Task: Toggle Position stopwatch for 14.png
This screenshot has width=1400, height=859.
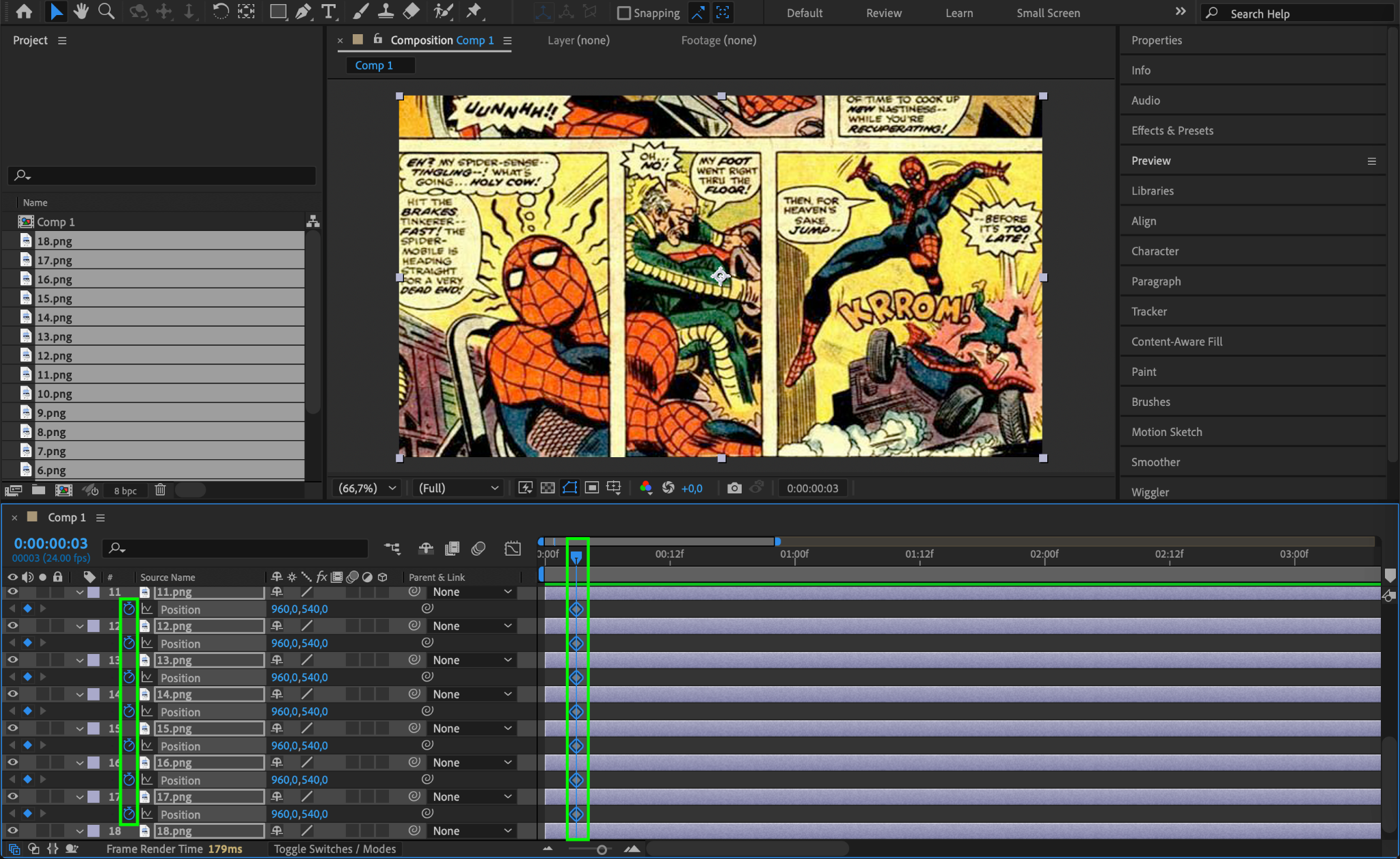Action: 129,711
